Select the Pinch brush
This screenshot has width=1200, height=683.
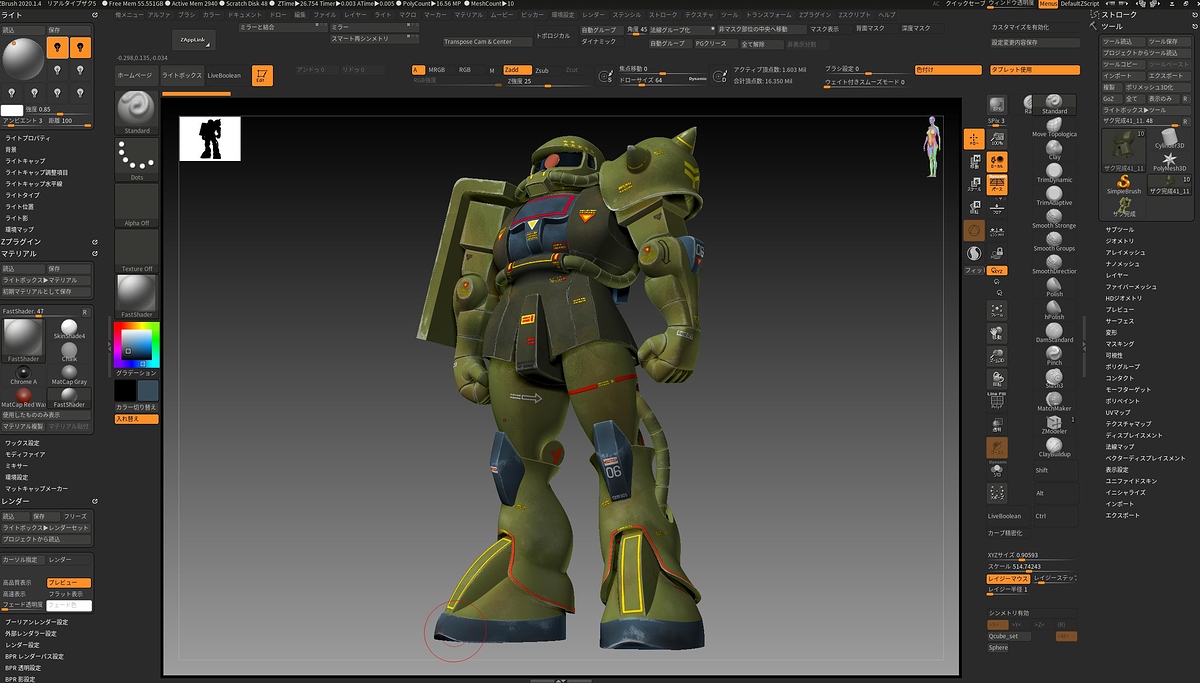1054,353
